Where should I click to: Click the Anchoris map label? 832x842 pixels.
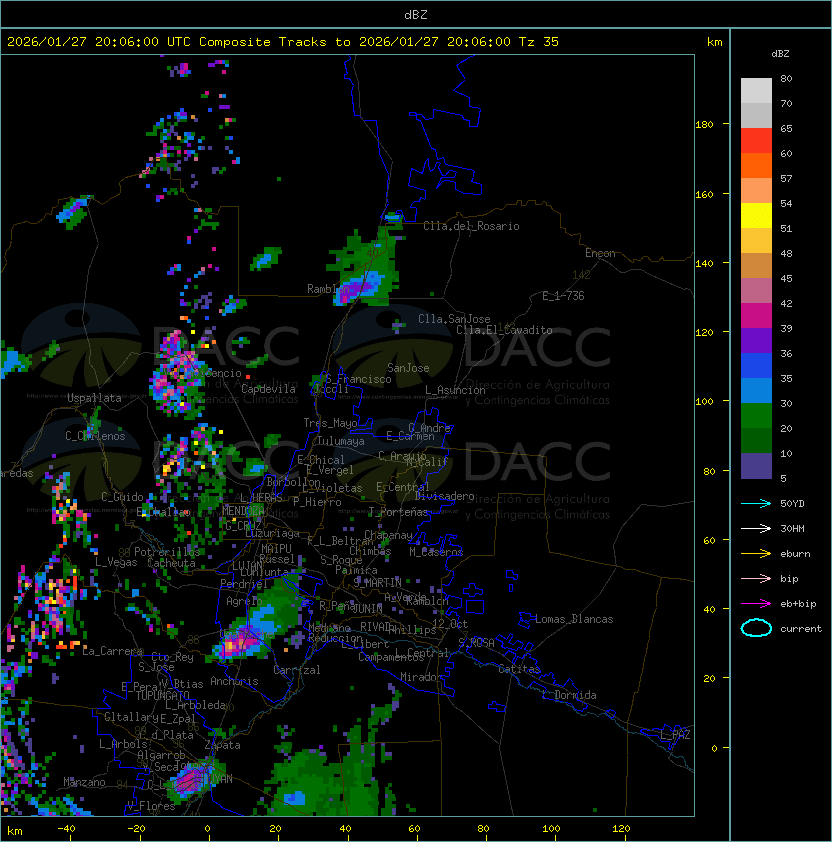point(234,681)
